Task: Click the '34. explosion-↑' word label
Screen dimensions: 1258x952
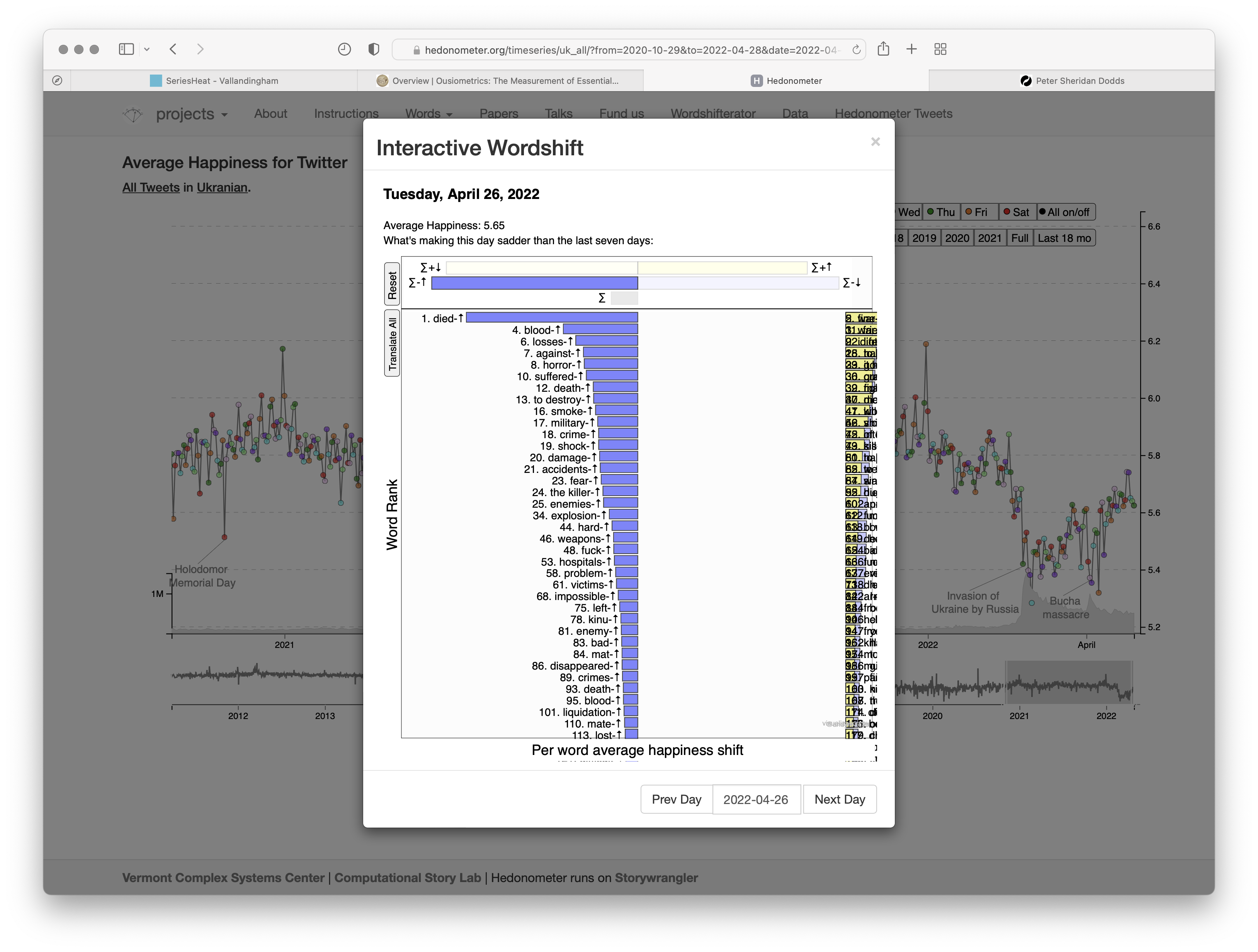Action: click(x=569, y=516)
